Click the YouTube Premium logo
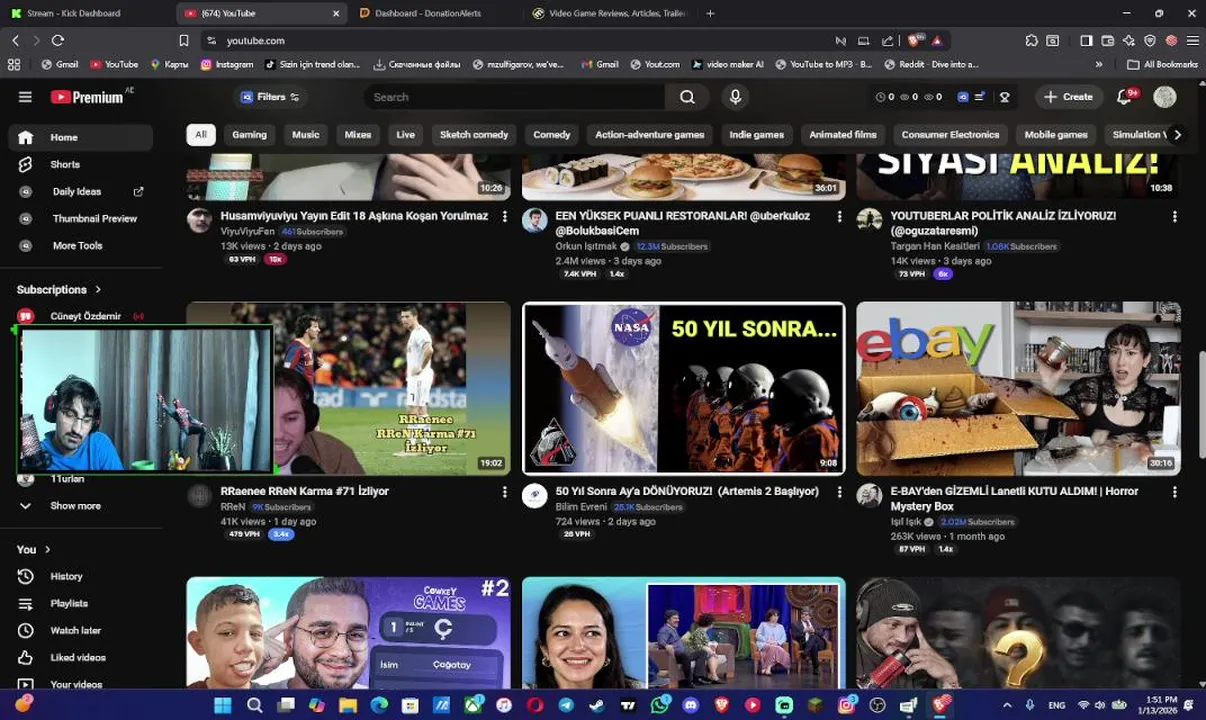The height and width of the screenshot is (720, 1206). pyautogui.click(x=88, y=97)
